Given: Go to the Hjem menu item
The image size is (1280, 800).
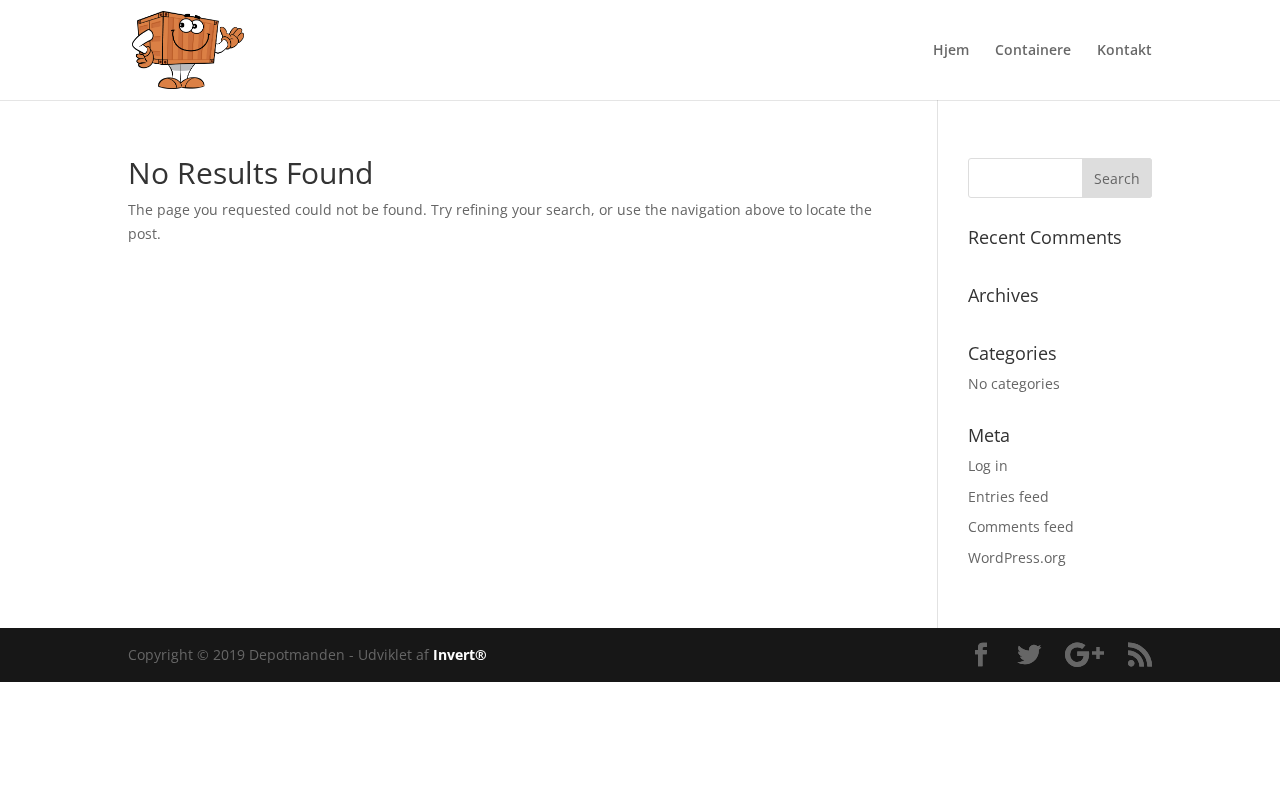Looking at the screenshot, I should tap(951, 50).
